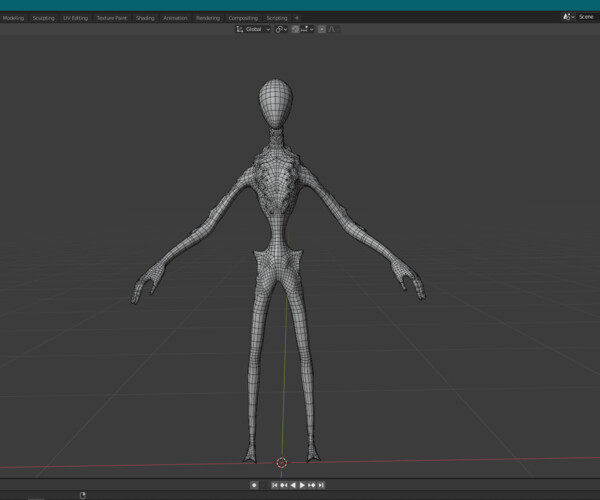
Task: Jump to the timeline end frame
Action: [321, 485]
